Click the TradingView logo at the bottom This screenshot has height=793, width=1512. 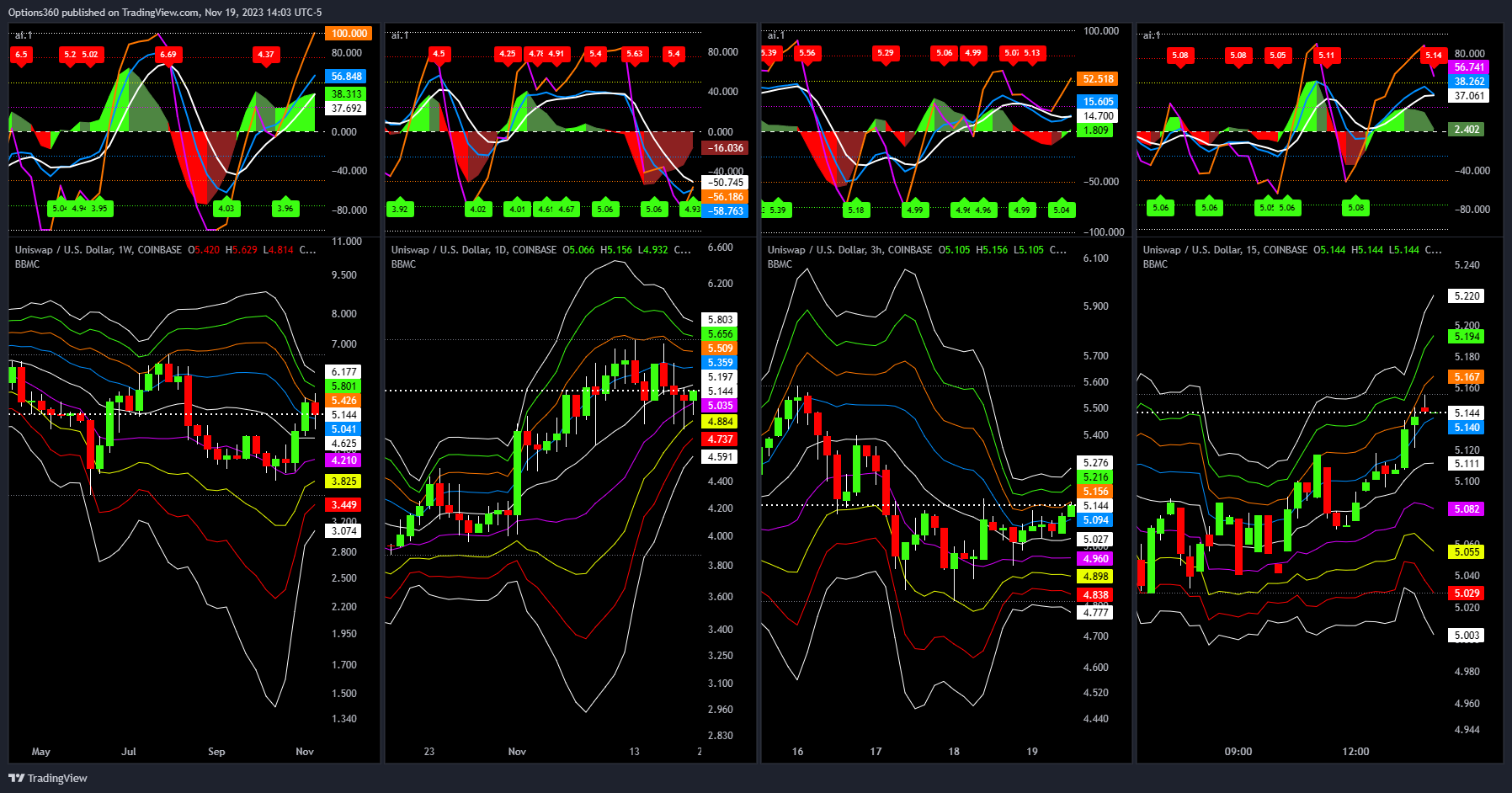(x=48, y=778)
